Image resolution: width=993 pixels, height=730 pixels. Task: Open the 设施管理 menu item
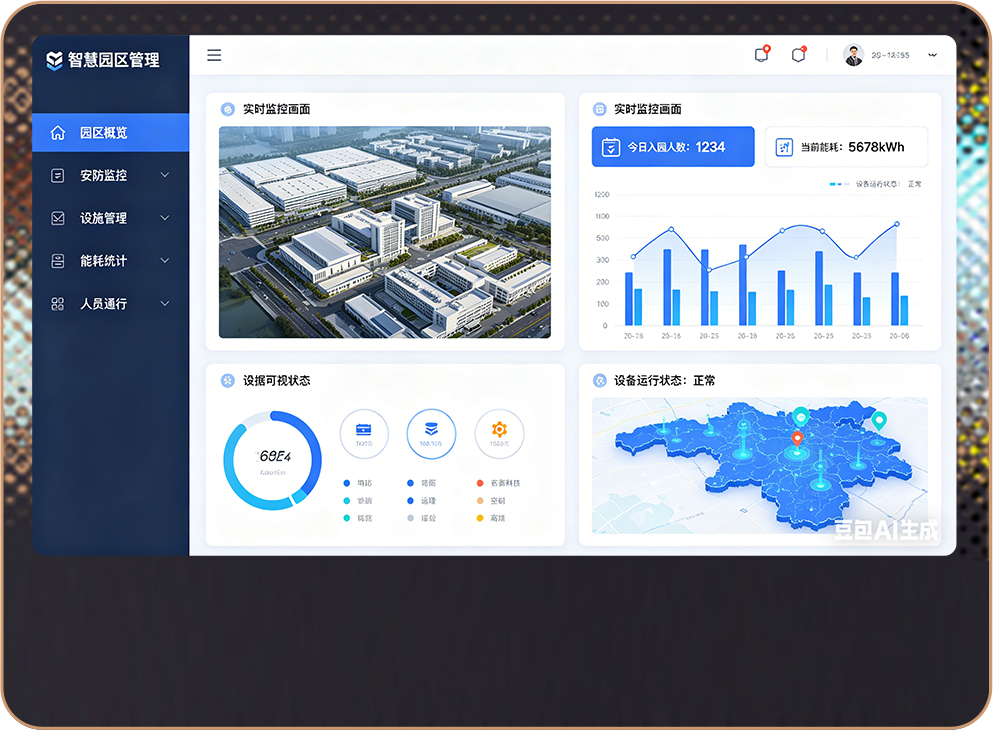point(111,218)
